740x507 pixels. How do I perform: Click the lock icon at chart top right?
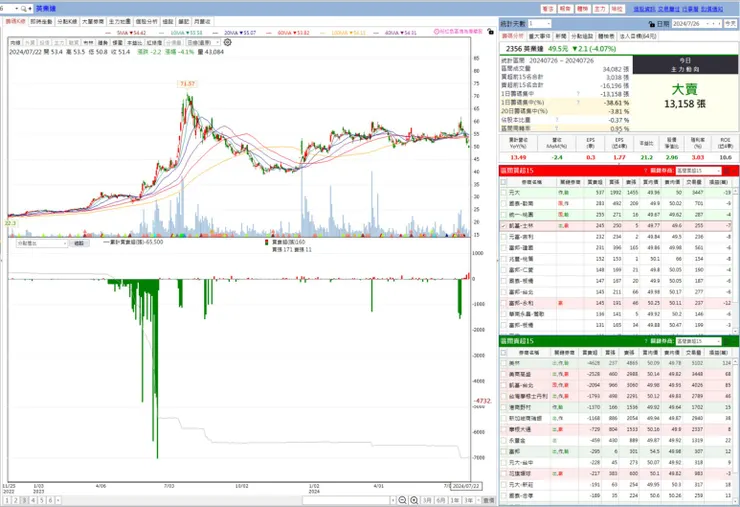[x=490, y=32]
